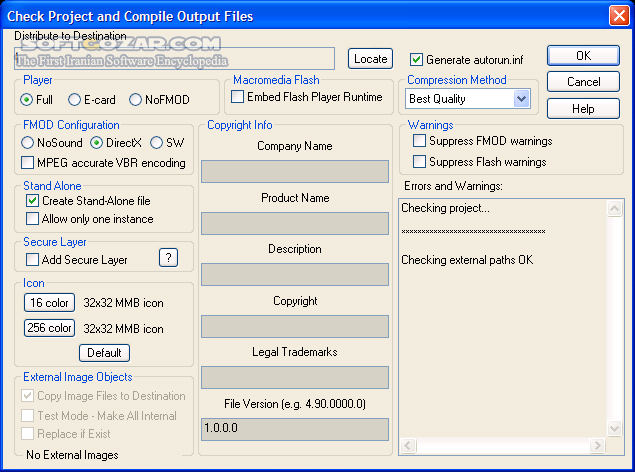The image size is (635, 472).
Task: Click the Company Name input field
Action: coord(295,172)
